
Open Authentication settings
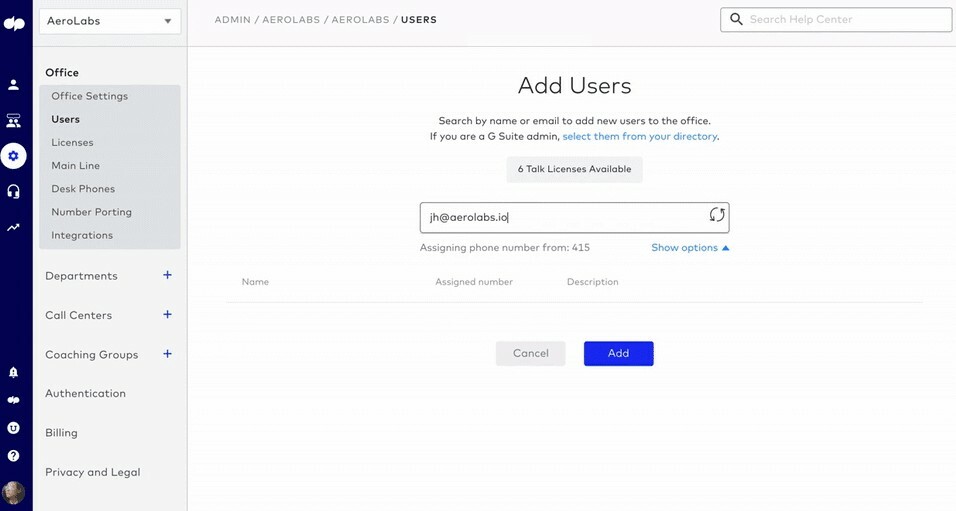pyautogui.click(x=85, y=393)
